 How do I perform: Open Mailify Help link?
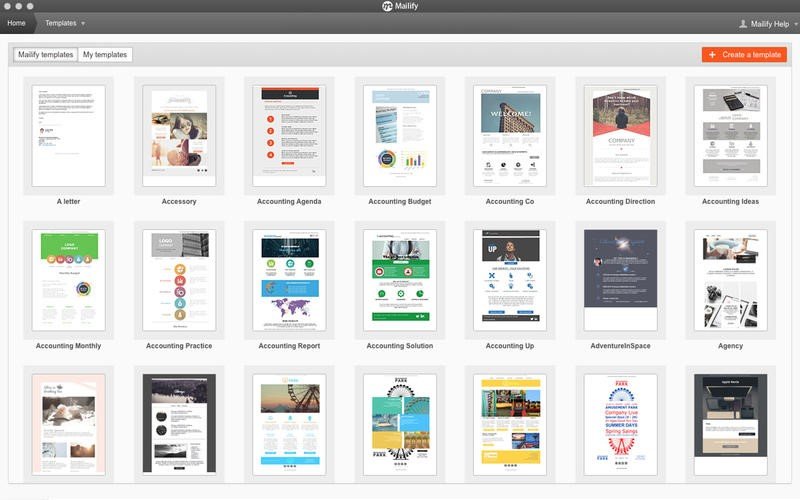click(769, 24)
